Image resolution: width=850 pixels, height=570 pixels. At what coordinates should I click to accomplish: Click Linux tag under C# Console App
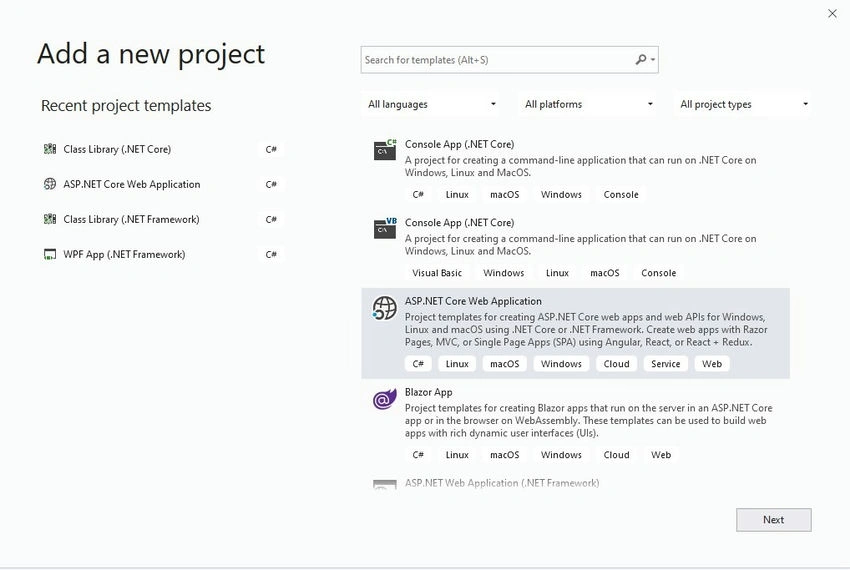point(457,195)
